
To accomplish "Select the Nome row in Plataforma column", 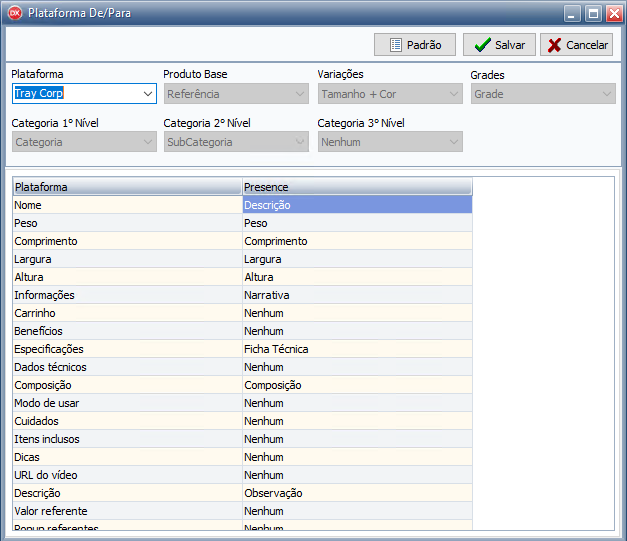I will (x=128, y=205).
